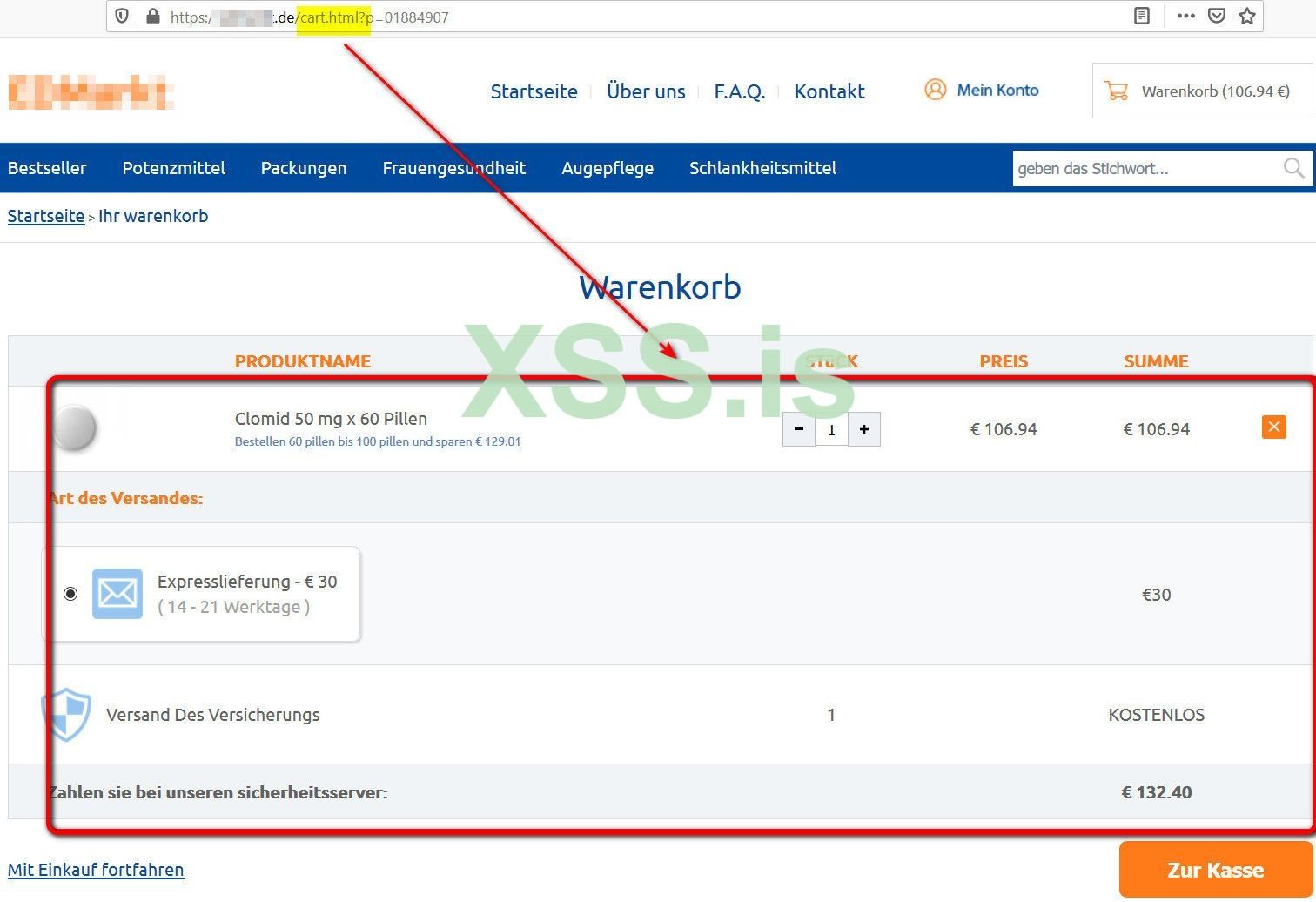Click the SUMME column header

tap(1156, 361)
